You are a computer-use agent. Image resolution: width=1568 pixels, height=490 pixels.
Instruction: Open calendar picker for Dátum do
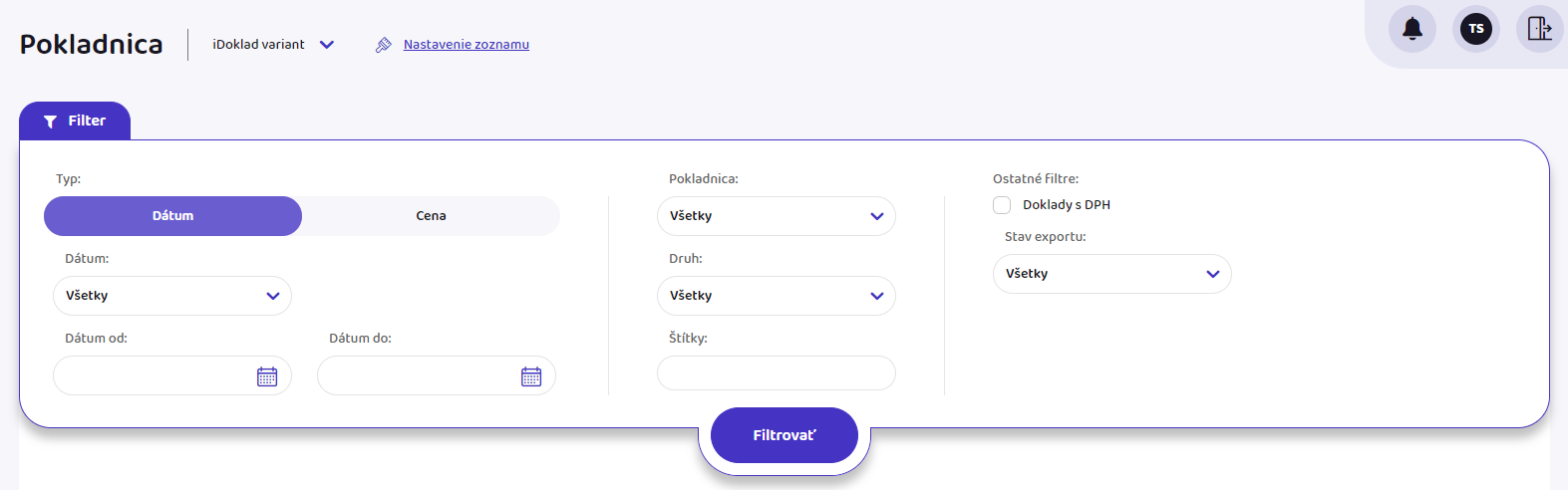[531, 376]
